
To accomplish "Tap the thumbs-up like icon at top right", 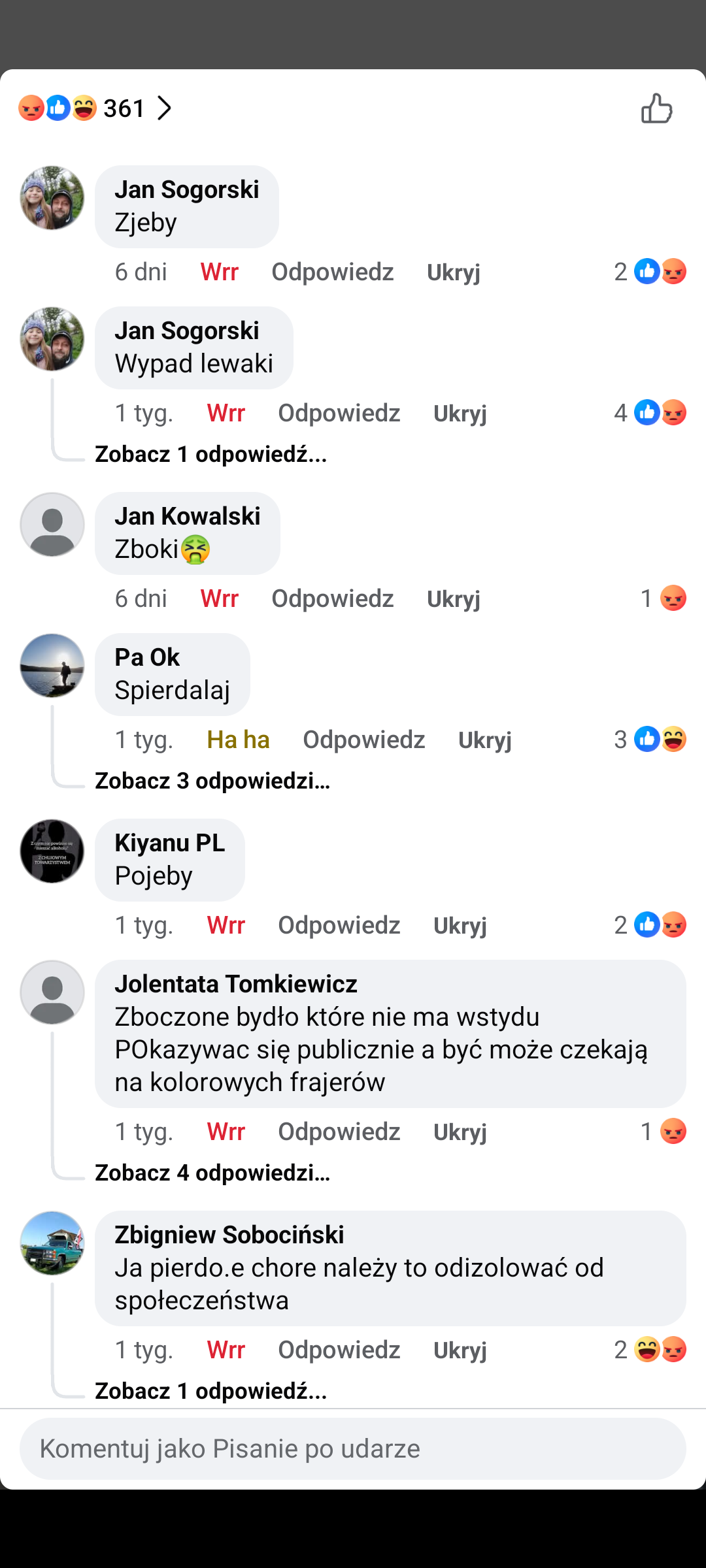I will pos(656,108).
